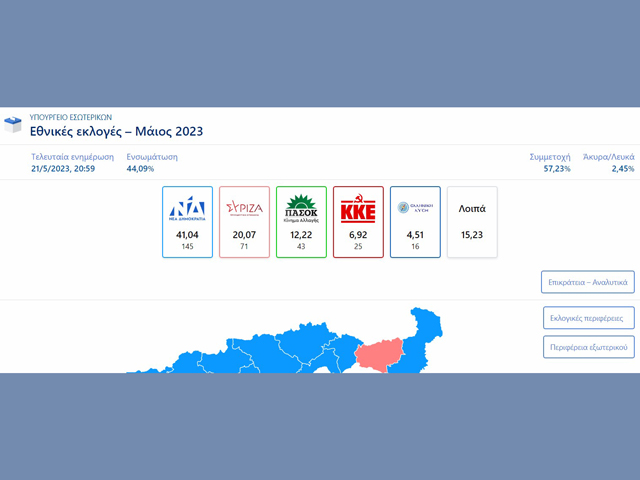Open the Λοιπά (others) results card
640x480 pixels.
472,222
